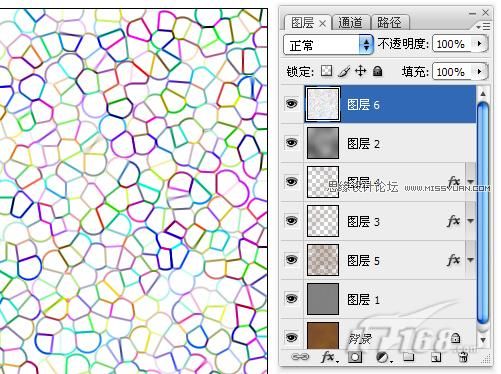This screenshot has height=374, width=501.
Task: Switch to the 路径 paths tab
Action: tap(389, 22)
